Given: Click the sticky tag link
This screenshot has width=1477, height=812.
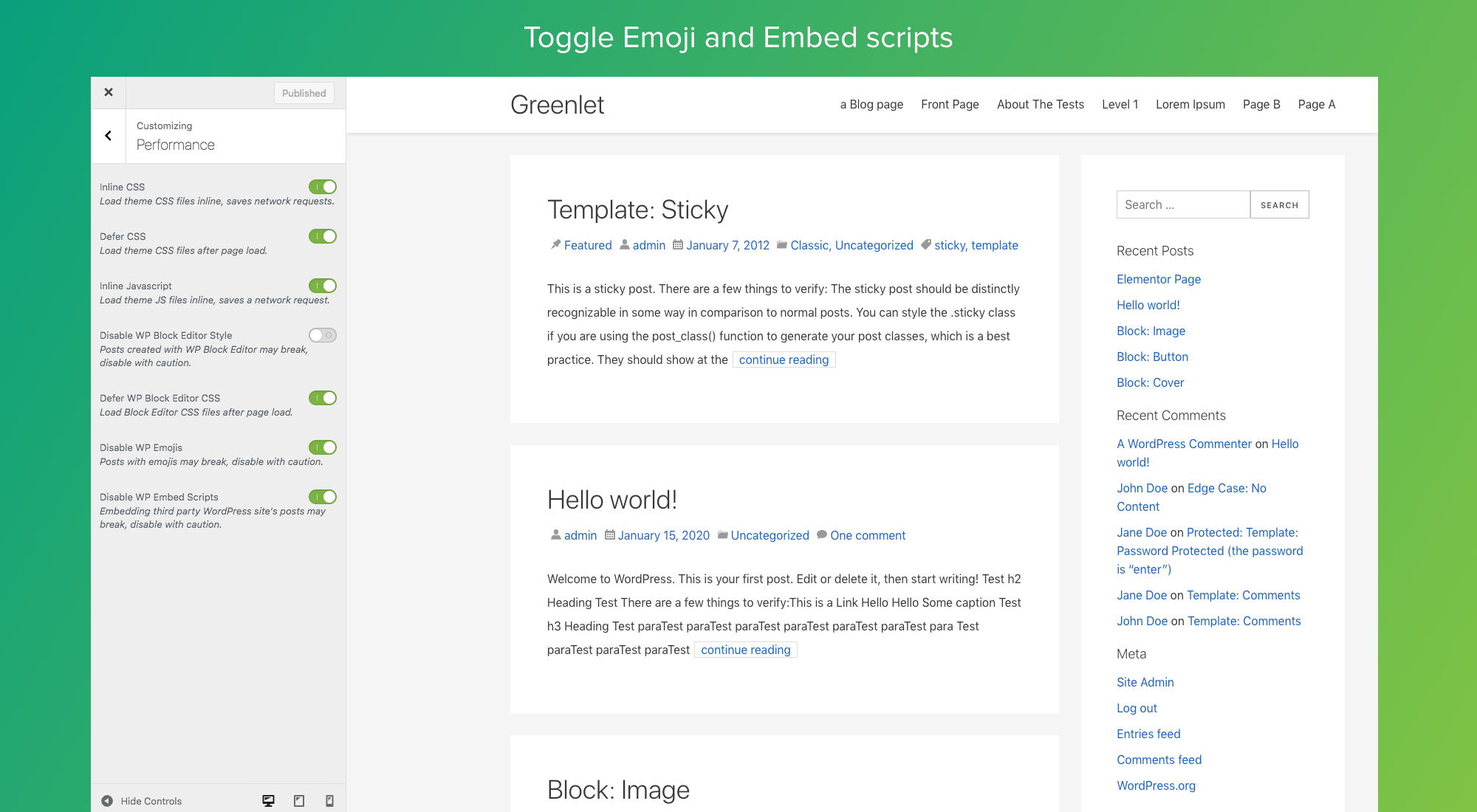Looking at the screenshot, I should coord(950,245).
